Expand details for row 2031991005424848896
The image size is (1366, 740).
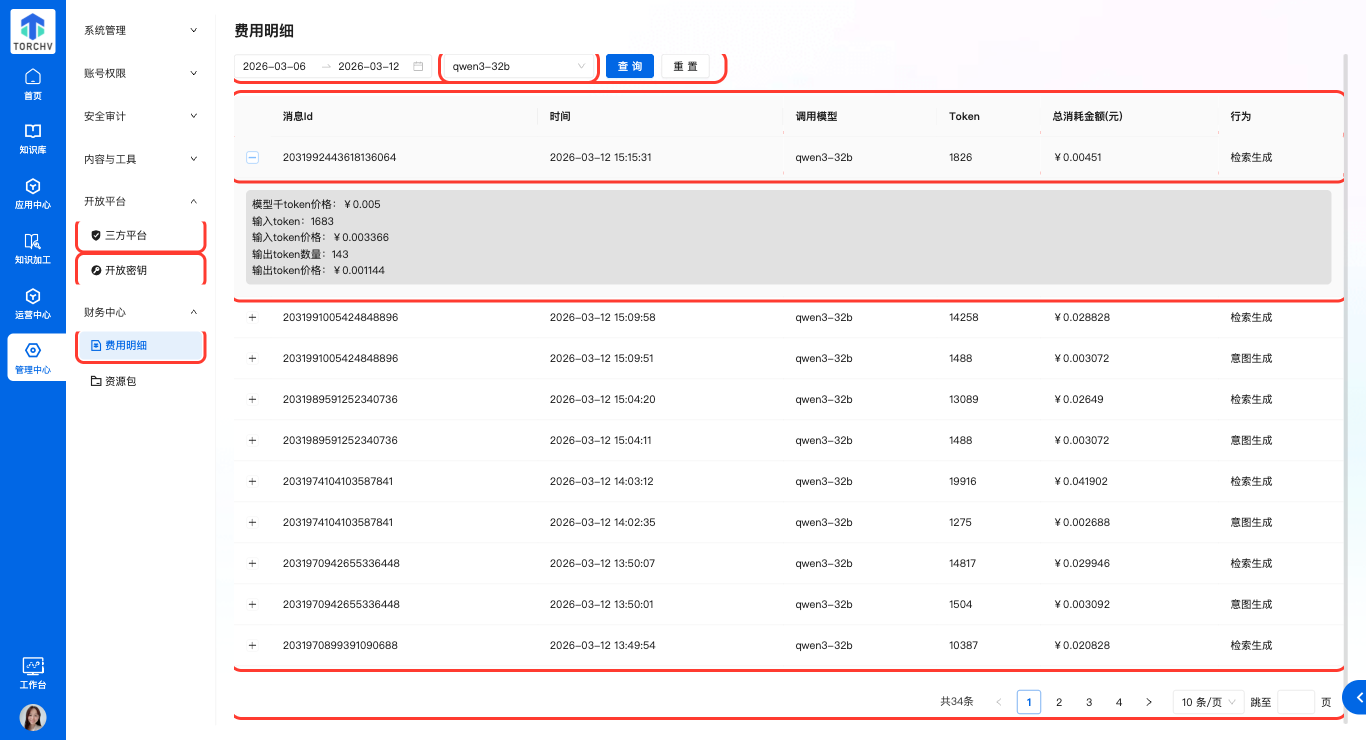point(252,317)
